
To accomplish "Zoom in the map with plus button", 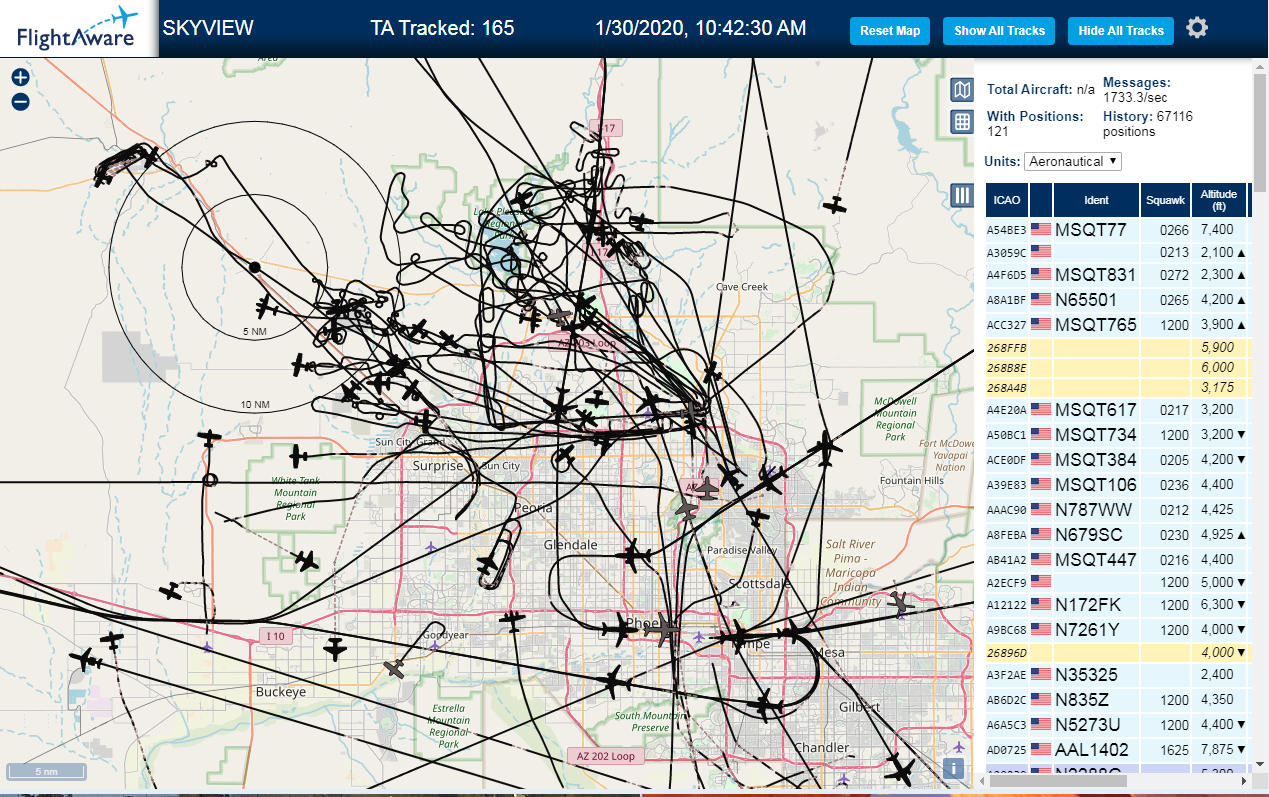I will pyautogui.click(x=20, y=77).
